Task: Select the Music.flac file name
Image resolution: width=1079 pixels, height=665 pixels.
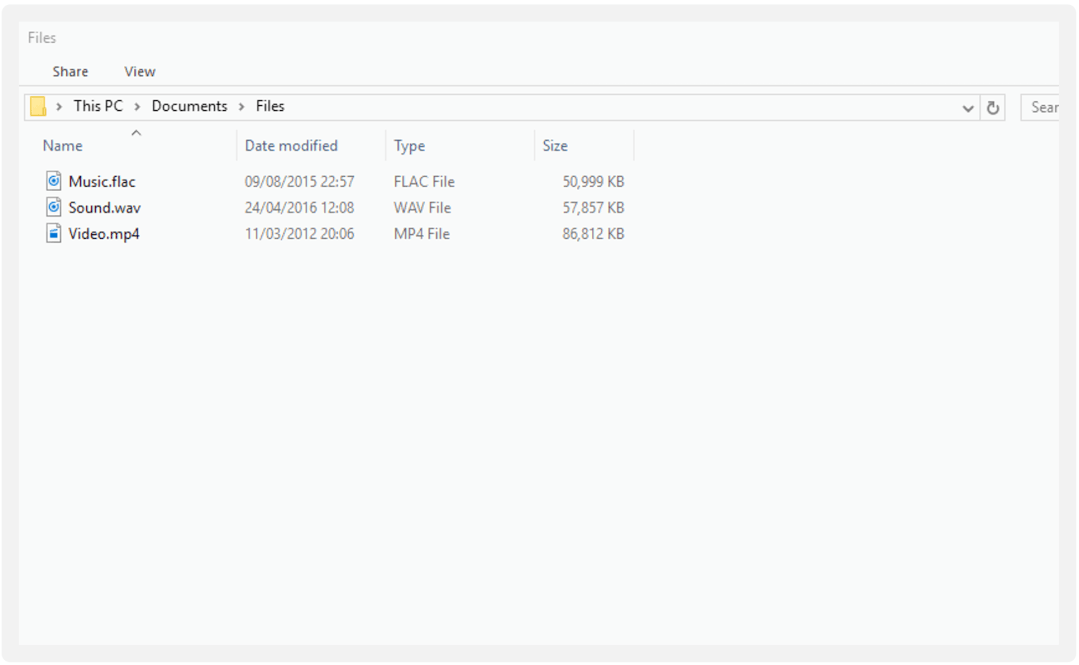Action: (x=102, y=181)
